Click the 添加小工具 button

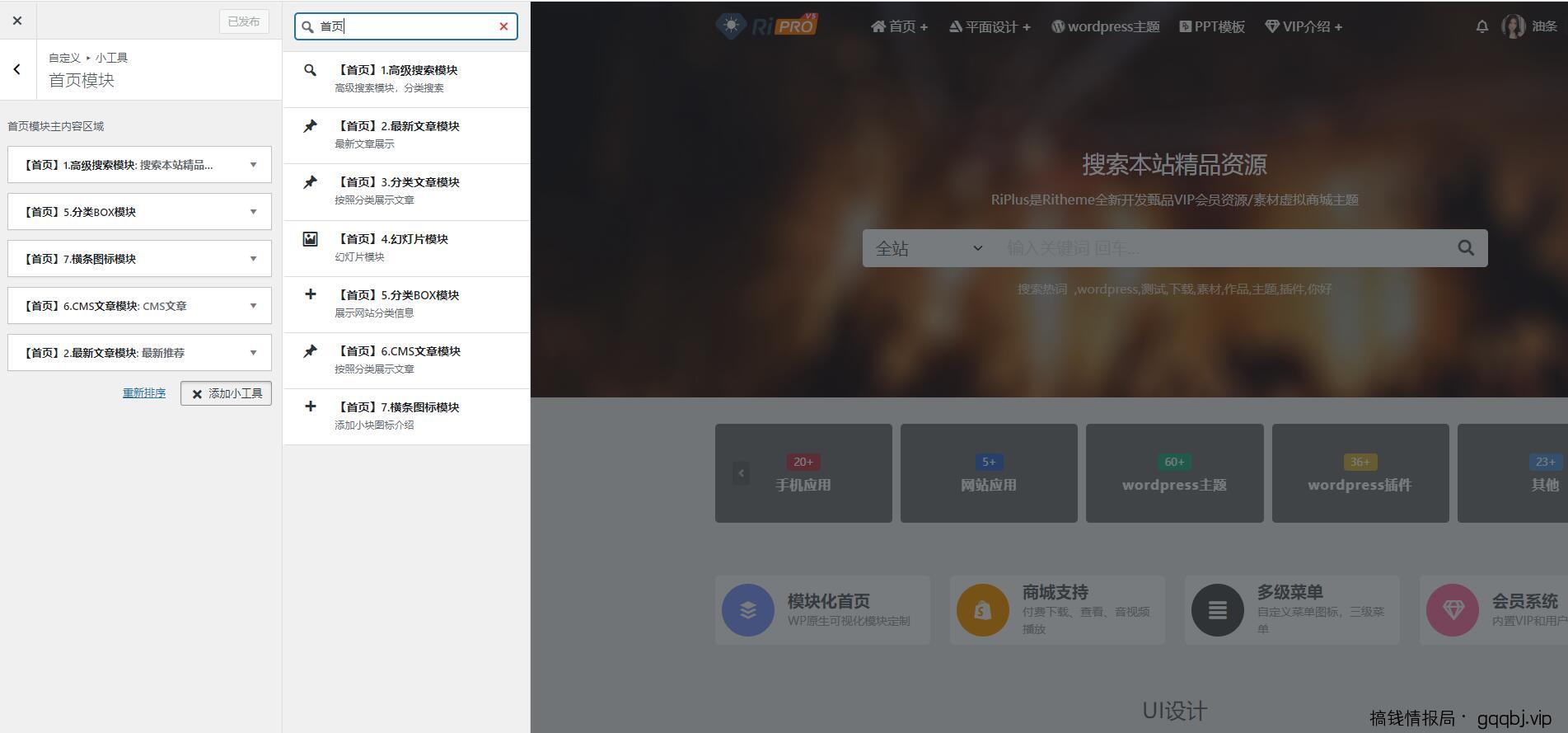click(226, 393)
